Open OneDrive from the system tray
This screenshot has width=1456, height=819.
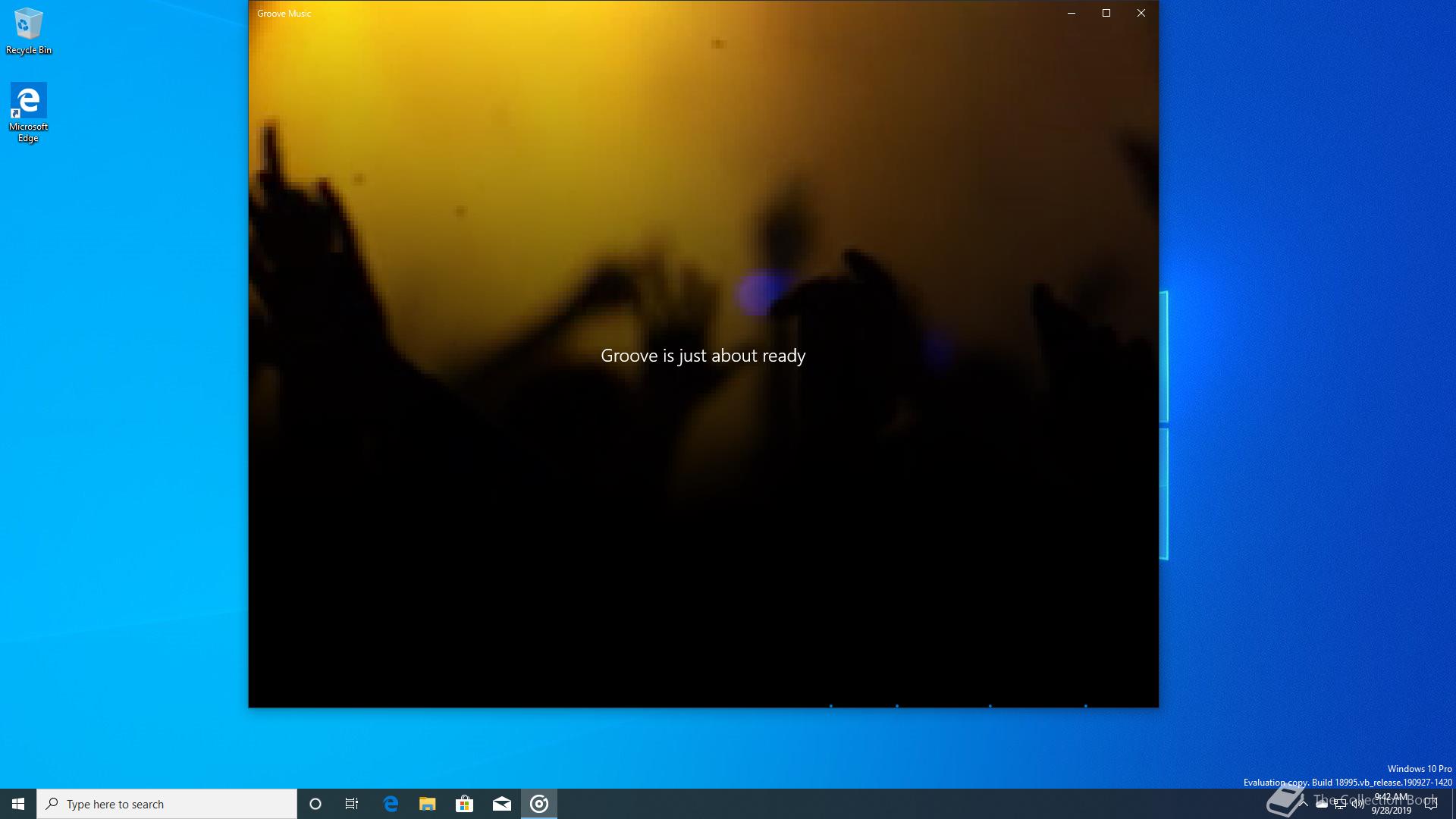1322,804
